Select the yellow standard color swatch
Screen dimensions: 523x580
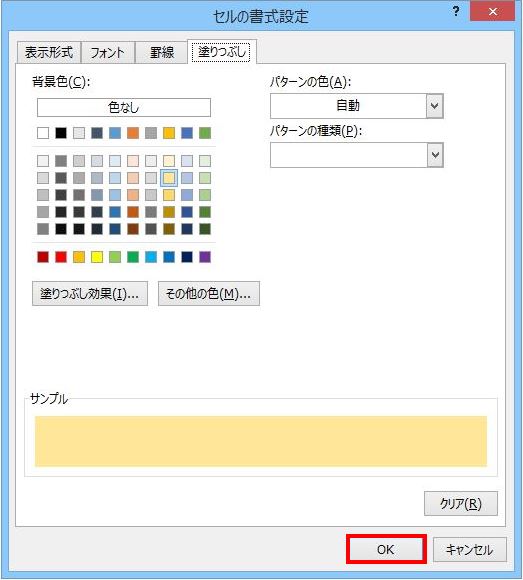point(97,257)
